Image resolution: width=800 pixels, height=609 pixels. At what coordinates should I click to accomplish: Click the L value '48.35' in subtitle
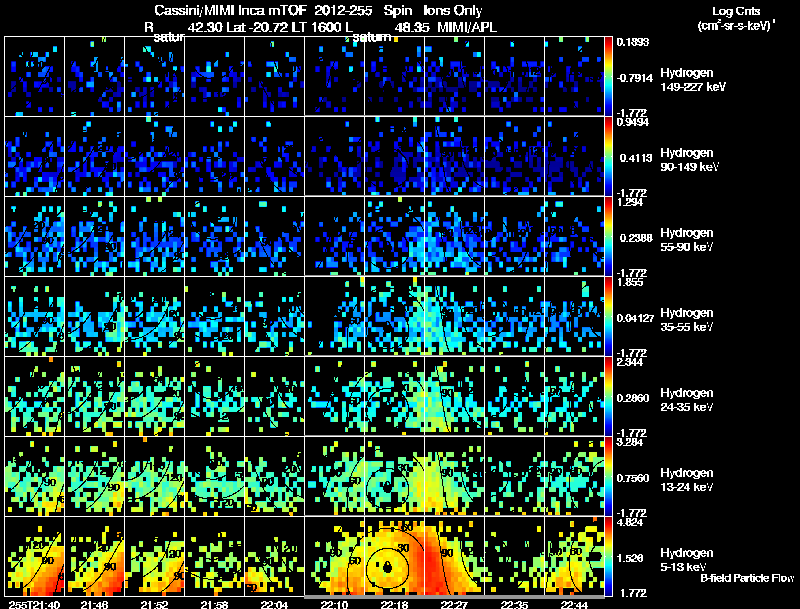(411, 27)
